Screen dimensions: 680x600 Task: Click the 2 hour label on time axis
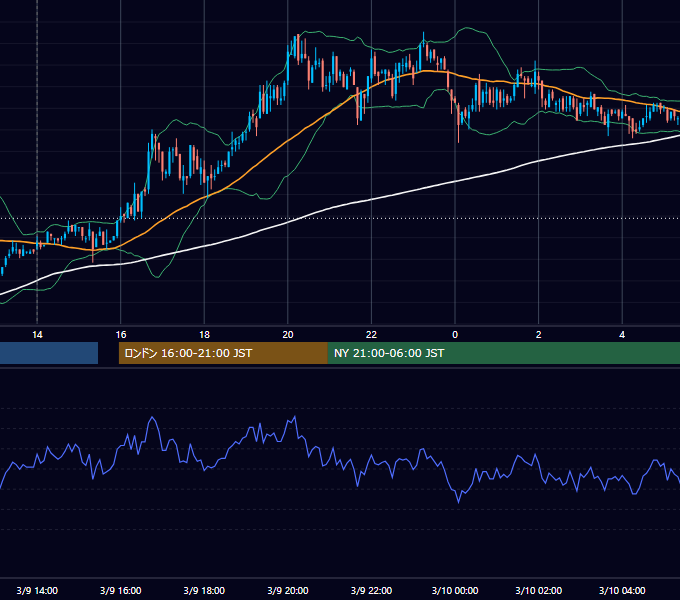539,335
